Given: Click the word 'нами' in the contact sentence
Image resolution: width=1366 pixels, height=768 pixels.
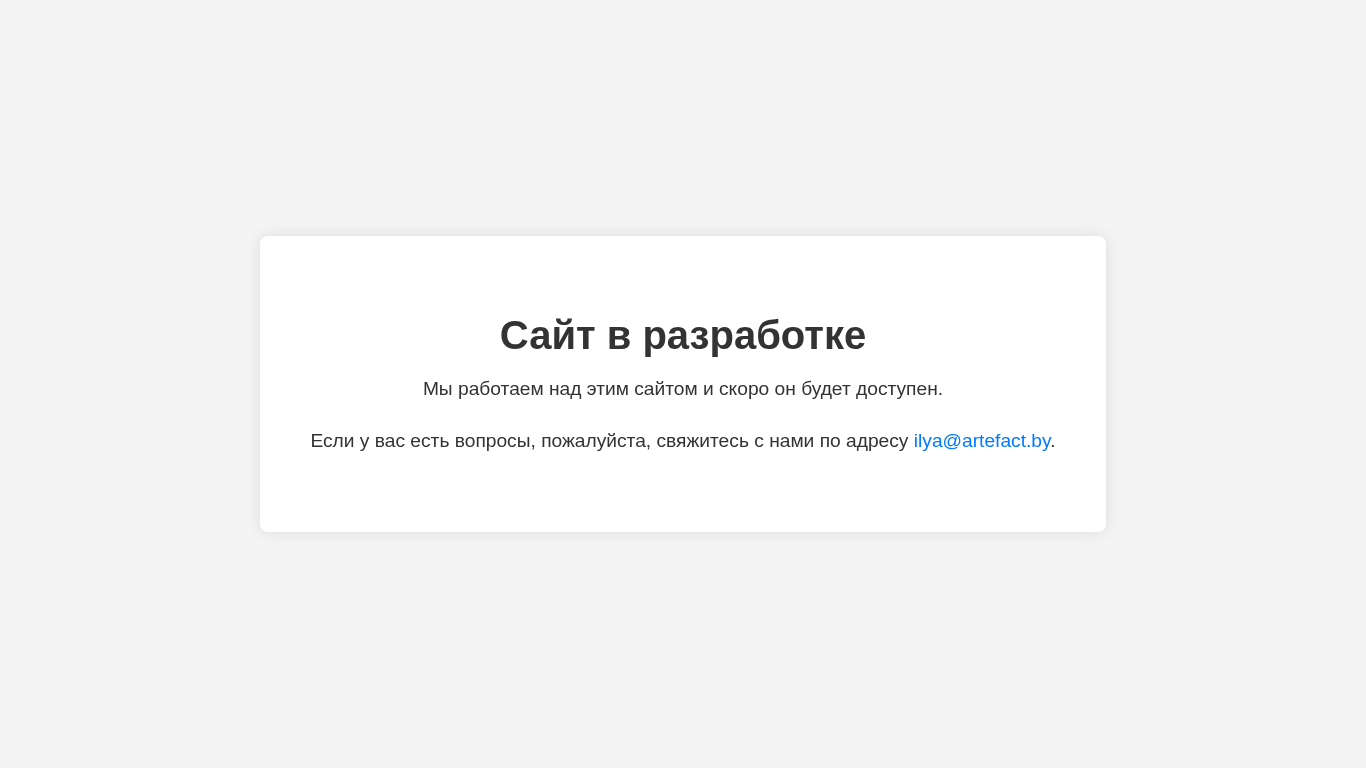Looking at the screenshot, I should (792, 441).
